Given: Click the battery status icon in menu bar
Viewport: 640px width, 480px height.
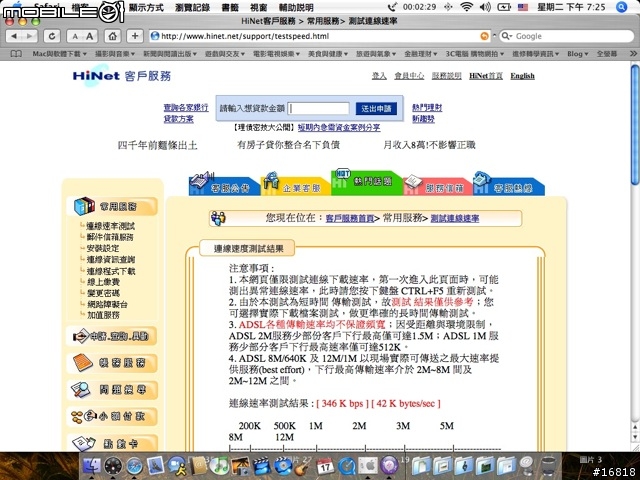Looking at the screenshot, I should 504,7.
